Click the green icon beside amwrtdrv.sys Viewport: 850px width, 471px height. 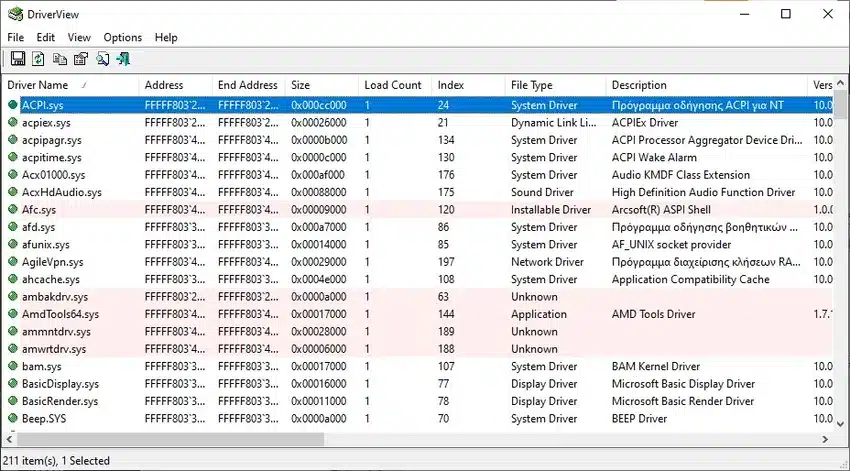pyautogui.click(x=12, y=349)
